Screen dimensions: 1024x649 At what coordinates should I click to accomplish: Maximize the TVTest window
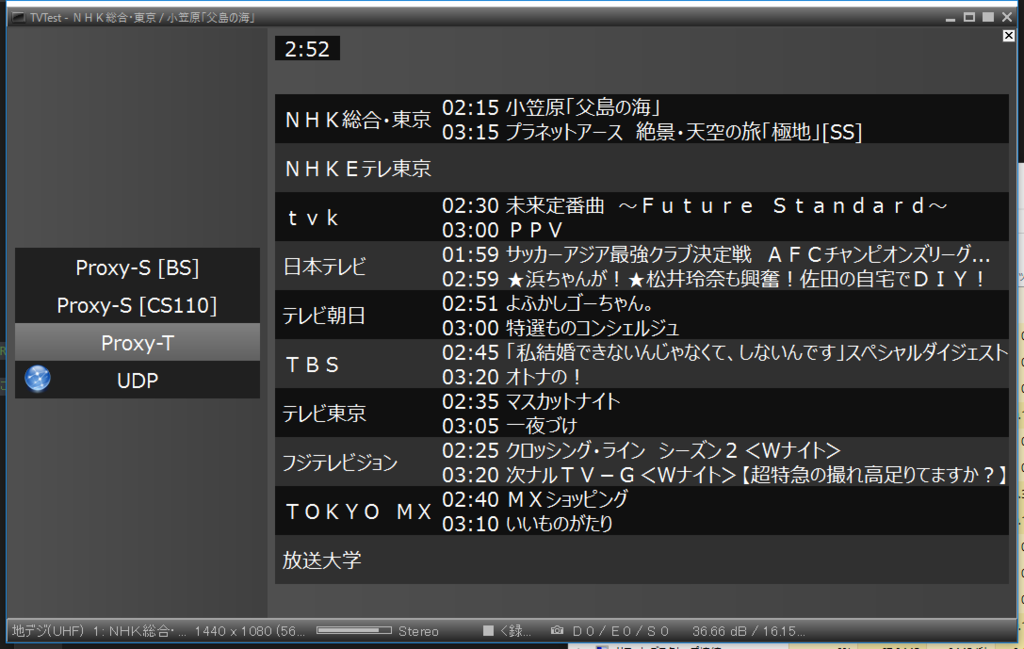(969, 17)
